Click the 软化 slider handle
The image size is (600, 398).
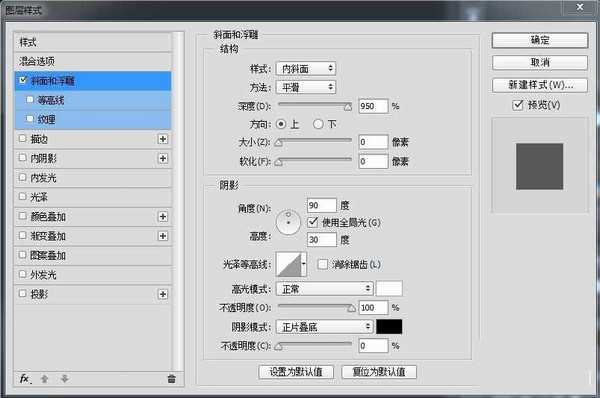(279, 163)
